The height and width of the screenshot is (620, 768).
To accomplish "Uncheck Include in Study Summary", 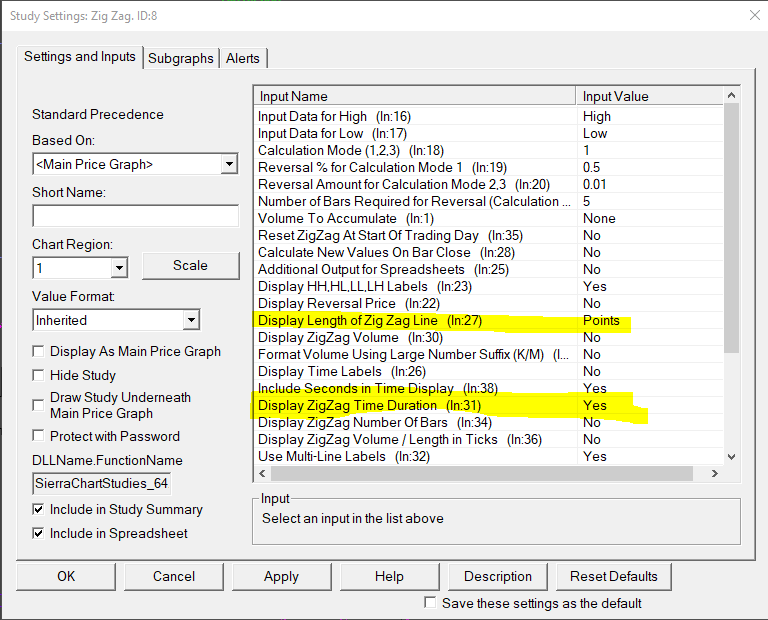I will click(x=39, y=510).
